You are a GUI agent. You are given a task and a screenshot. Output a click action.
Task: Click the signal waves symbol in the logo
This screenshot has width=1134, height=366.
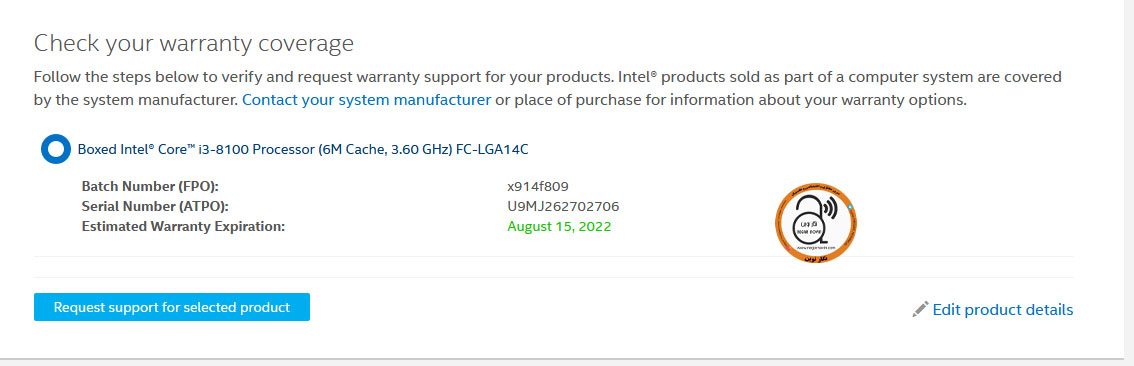point(830,207)
